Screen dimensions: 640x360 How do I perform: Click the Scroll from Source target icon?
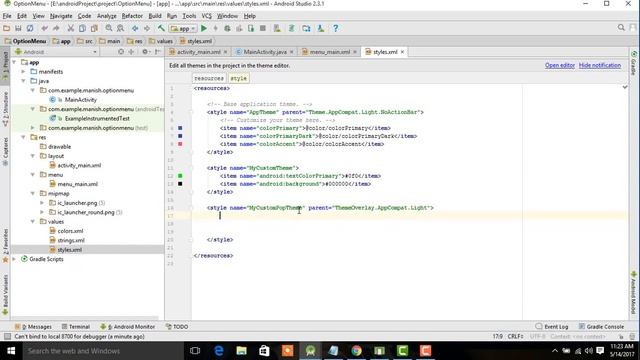(x=121, y=52)
